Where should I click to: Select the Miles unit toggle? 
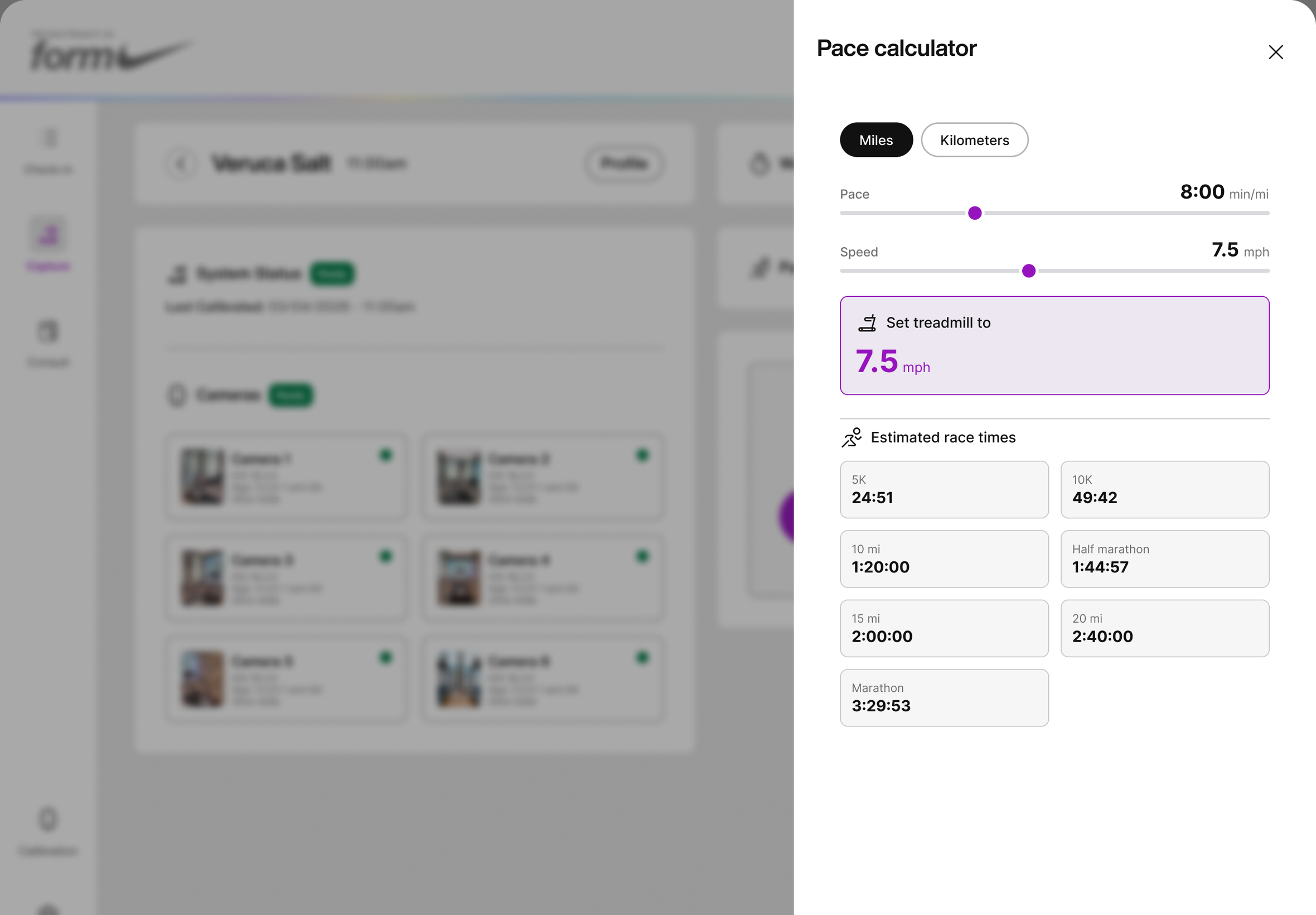click(876, 140)
